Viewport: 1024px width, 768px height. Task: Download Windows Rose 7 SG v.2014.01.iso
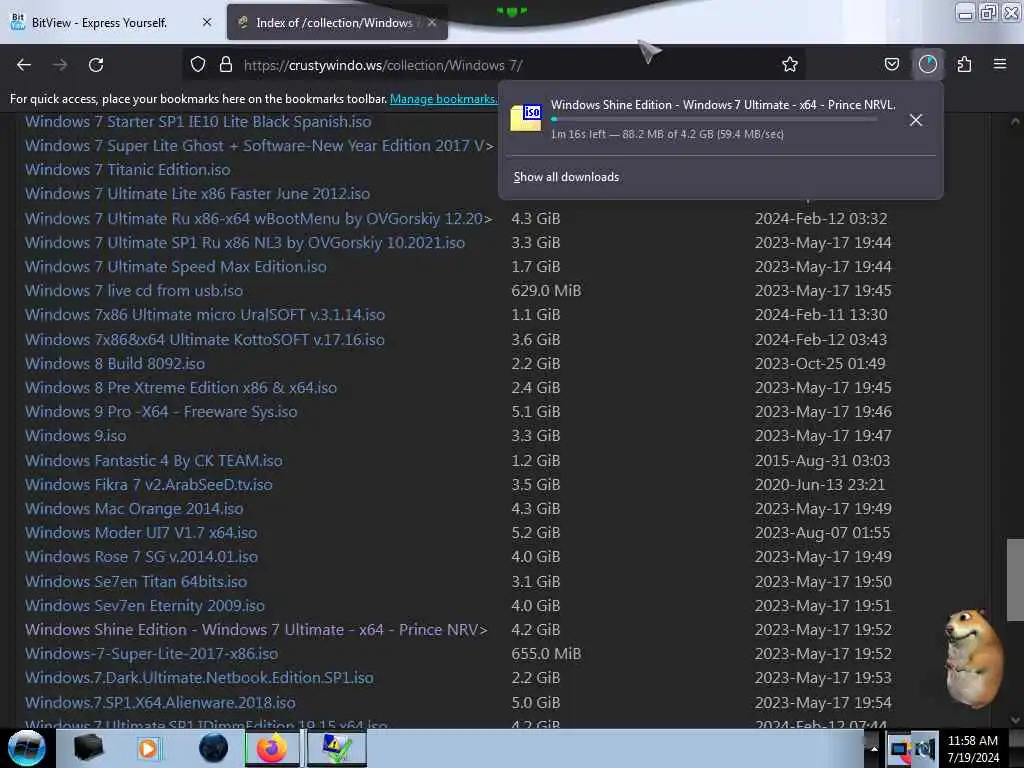(141, 557)
